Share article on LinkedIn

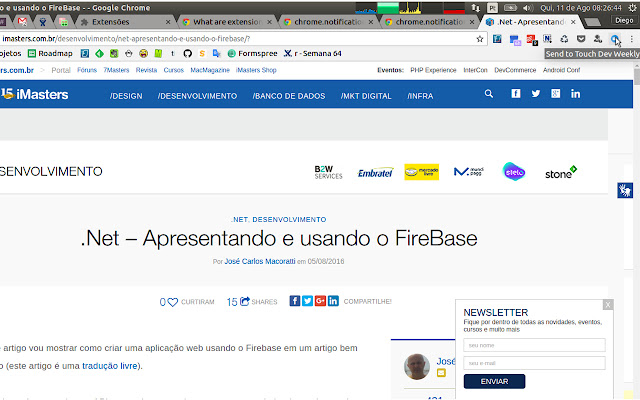[x=333, y=301]
